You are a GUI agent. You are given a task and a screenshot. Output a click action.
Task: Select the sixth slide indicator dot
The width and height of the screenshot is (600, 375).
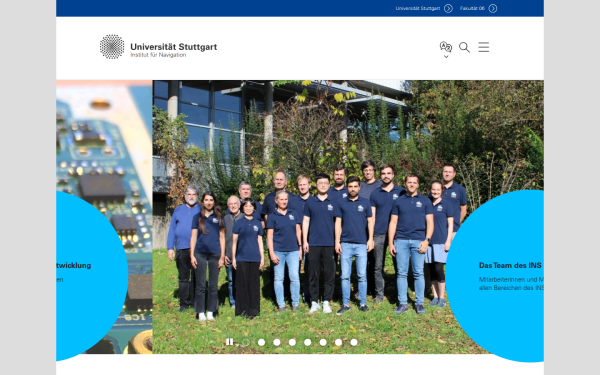pos(323,342)
